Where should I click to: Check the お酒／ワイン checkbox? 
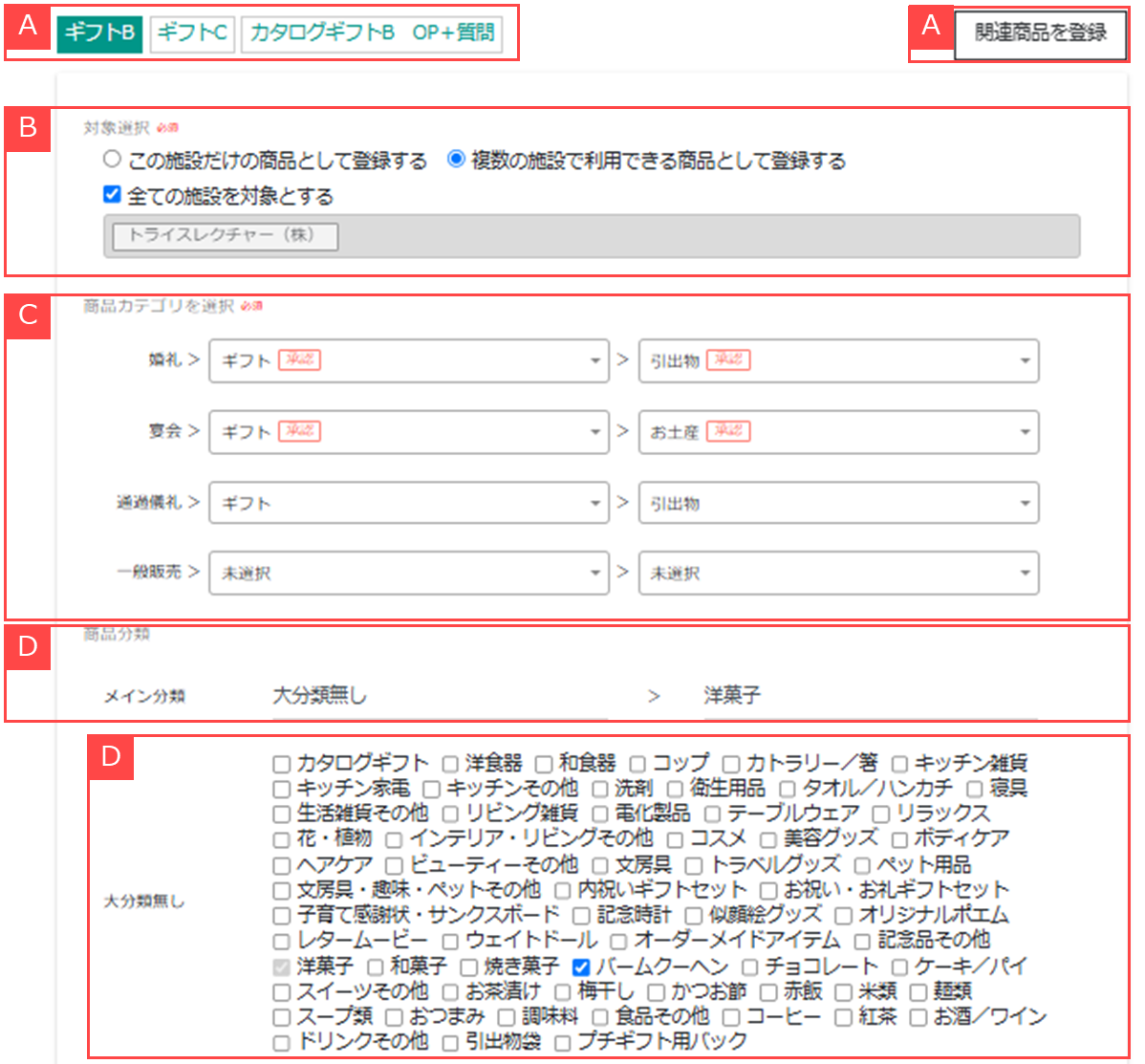[x=918, y=1017]
